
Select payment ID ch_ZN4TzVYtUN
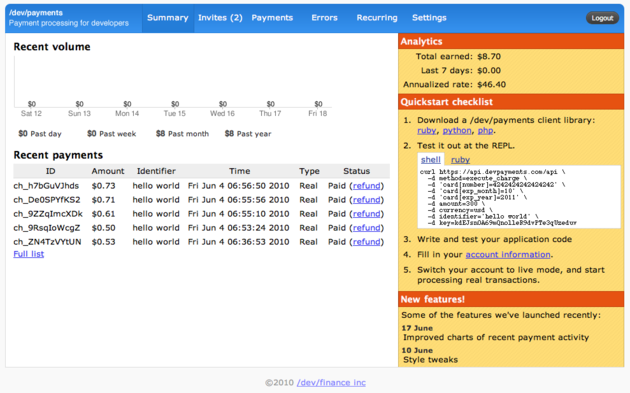click(x=47, y=242)
